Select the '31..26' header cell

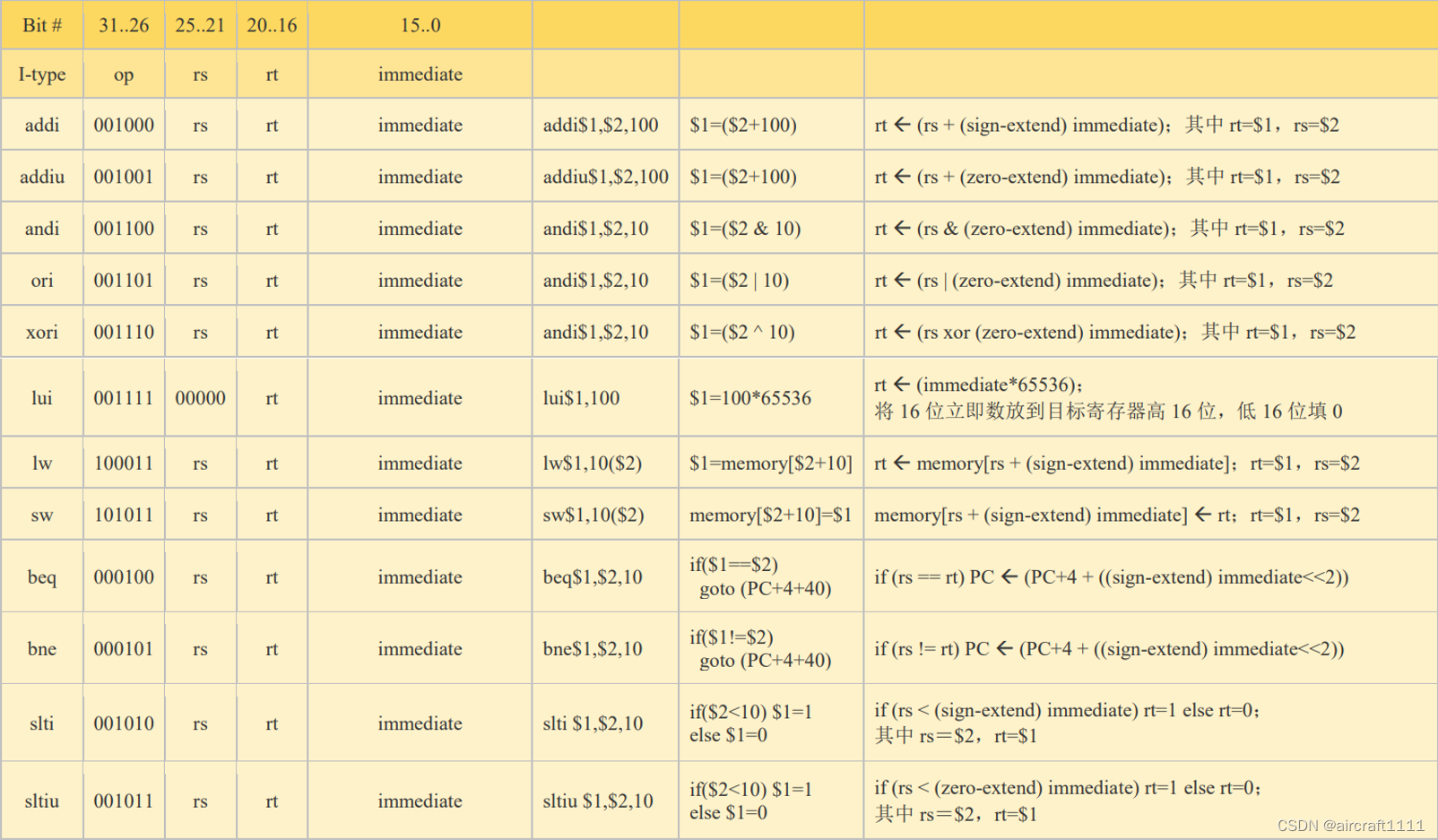pyautogui.click(x=124, y=25)
